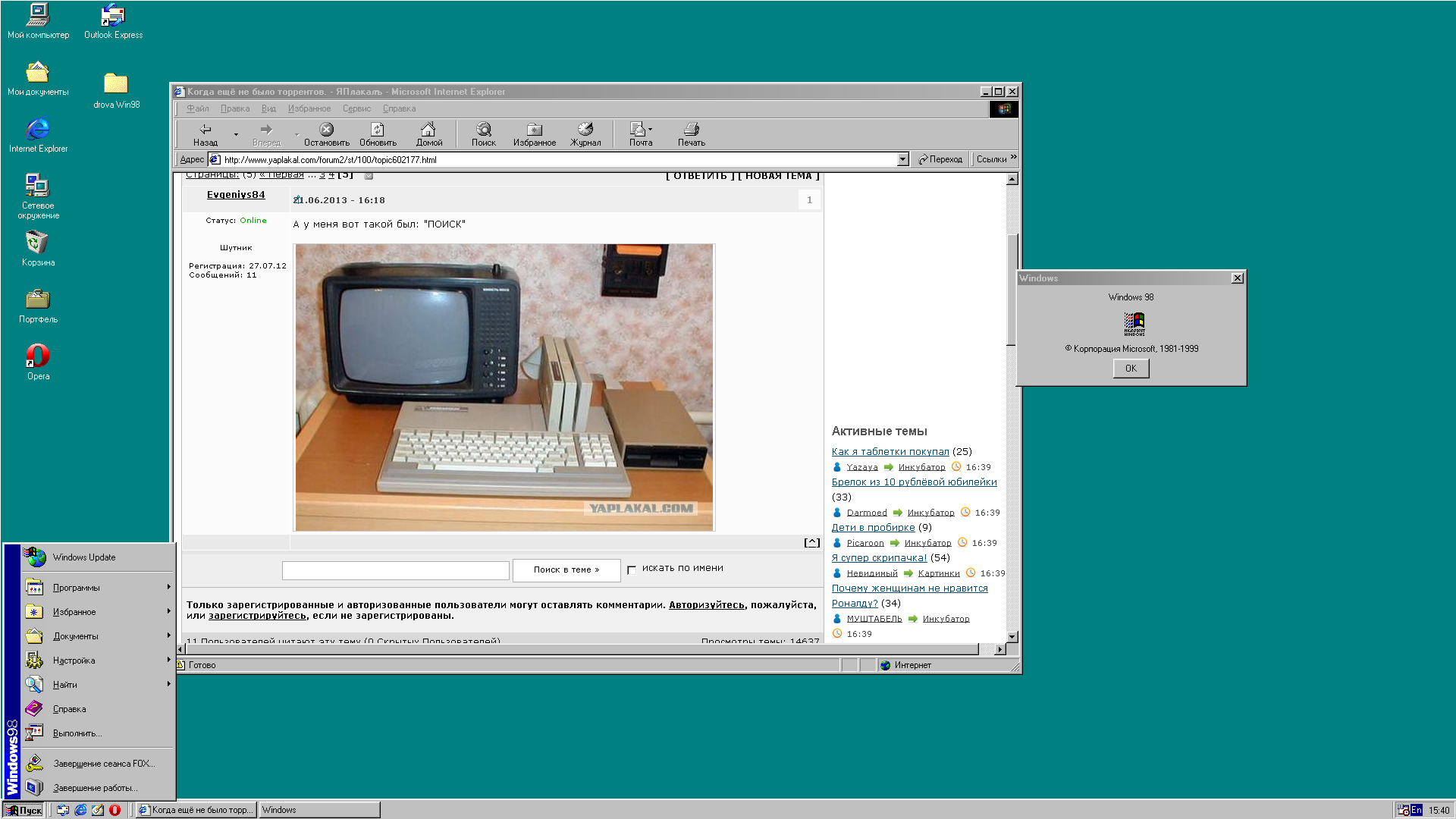Click the Evgeniys84 username link

click(236, 195)
